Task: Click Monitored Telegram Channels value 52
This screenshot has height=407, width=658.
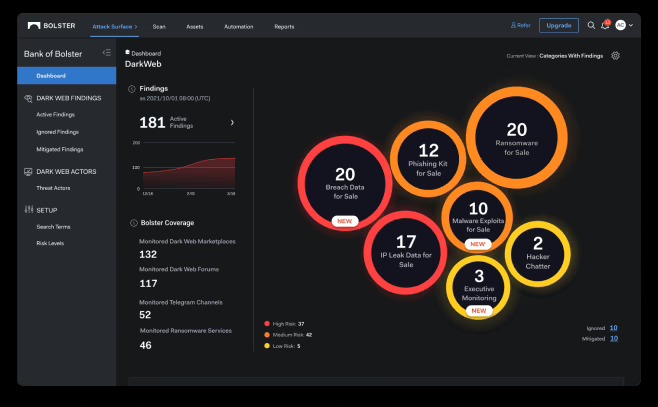Action: [145, 315]
